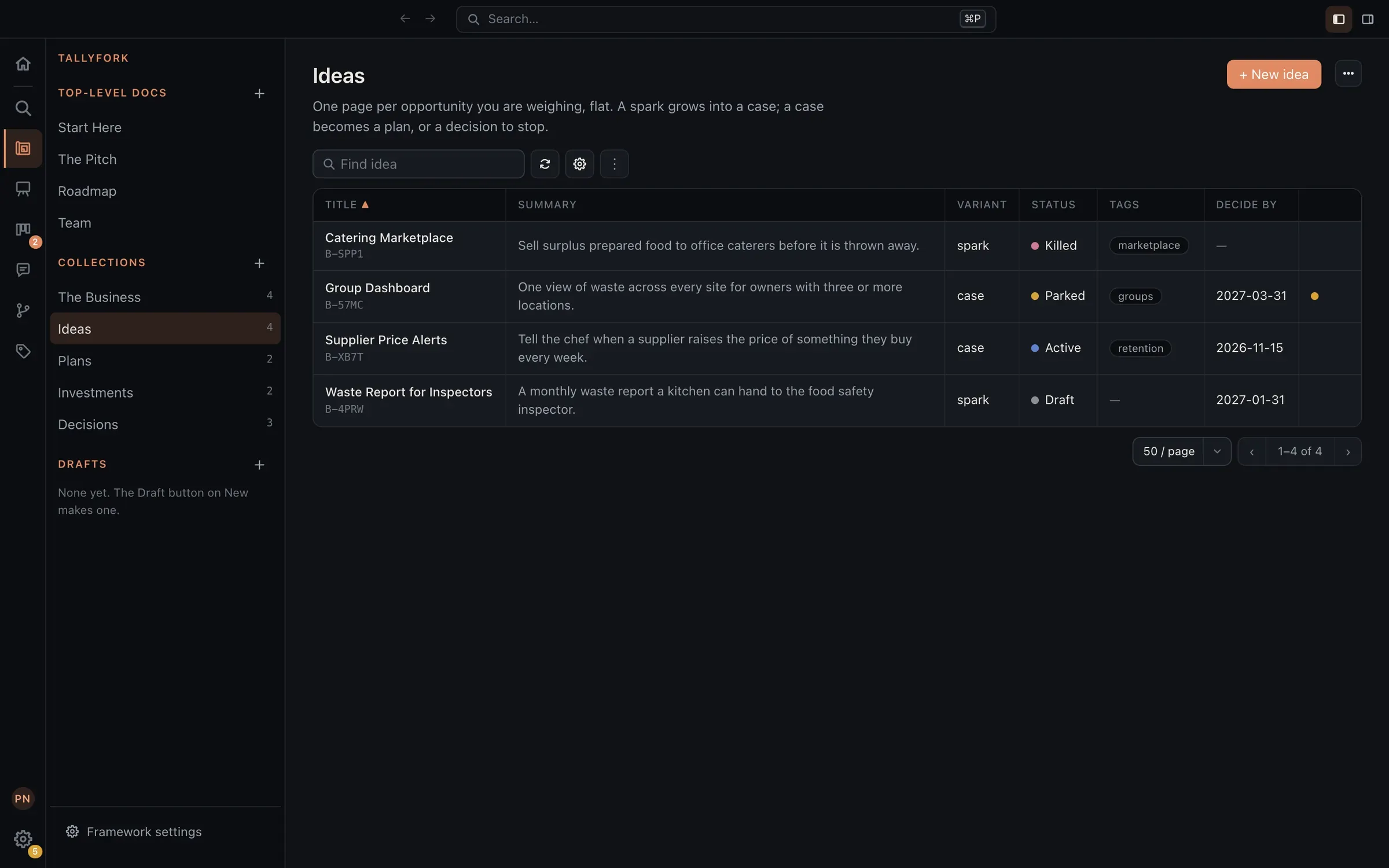Click the idea ID B-4PRW
1389x868 pixels.
[344, 409]
